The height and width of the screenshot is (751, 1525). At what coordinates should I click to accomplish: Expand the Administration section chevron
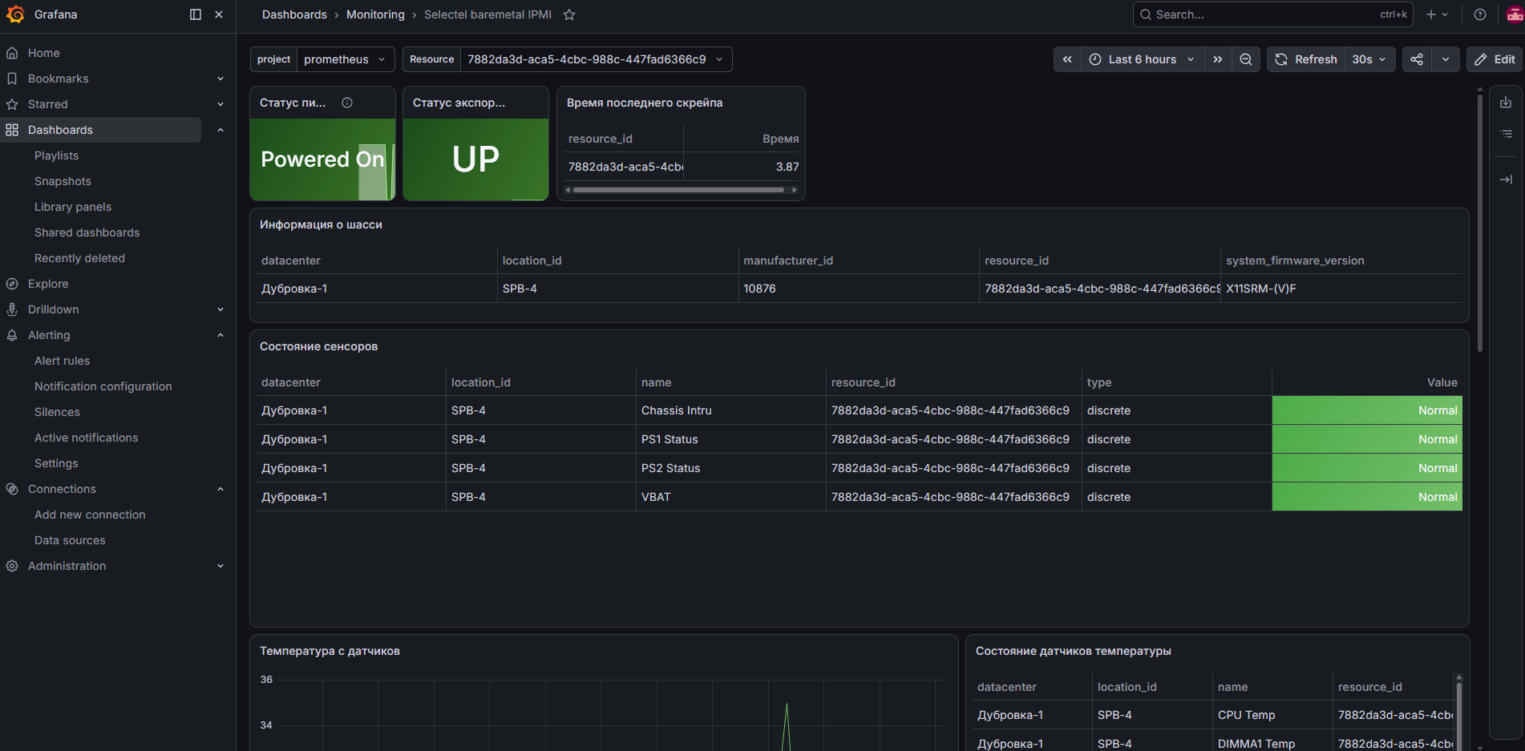(x=220, y=566)
